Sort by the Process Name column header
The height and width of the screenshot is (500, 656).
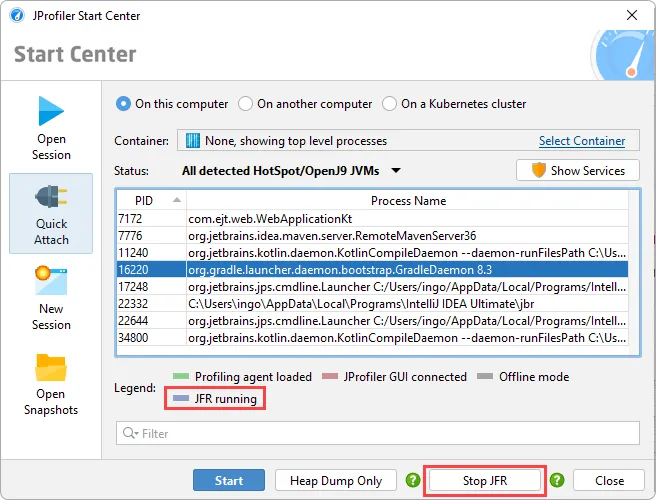point(408,201)
